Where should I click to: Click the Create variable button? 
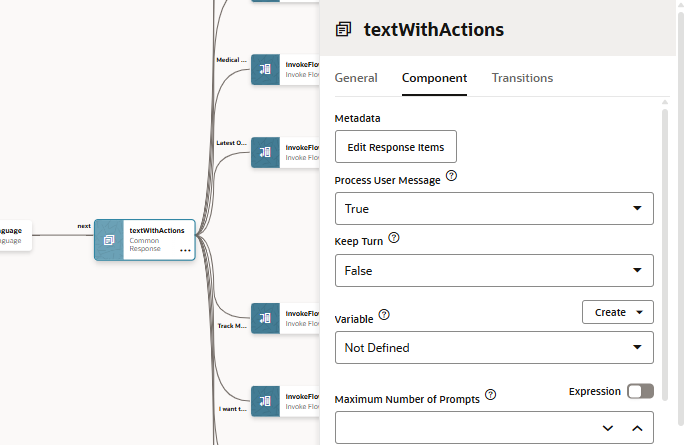[x=617, y=312]
